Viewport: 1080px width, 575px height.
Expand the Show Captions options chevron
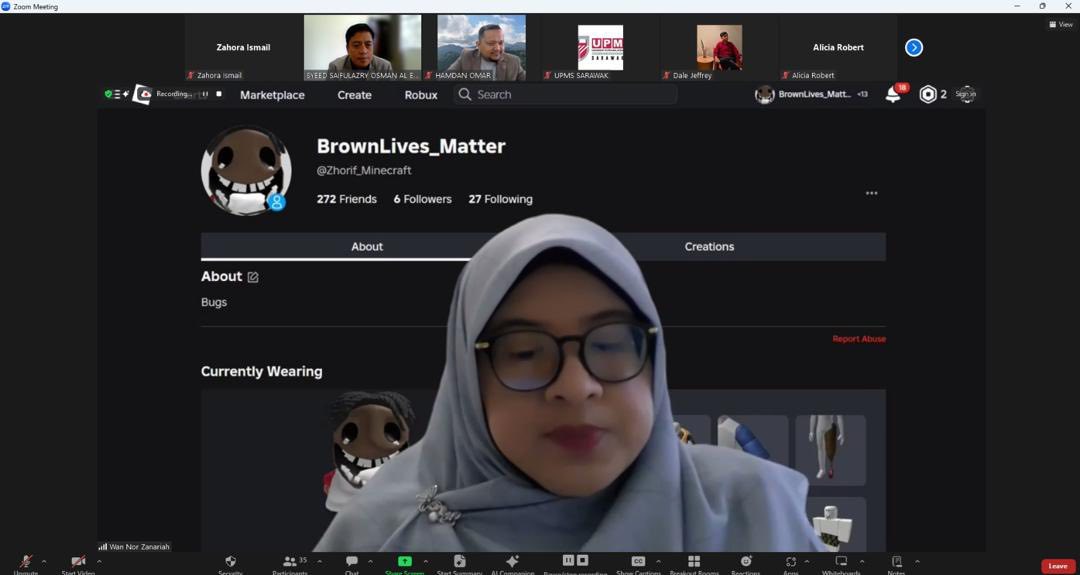[x=658, y=561]
